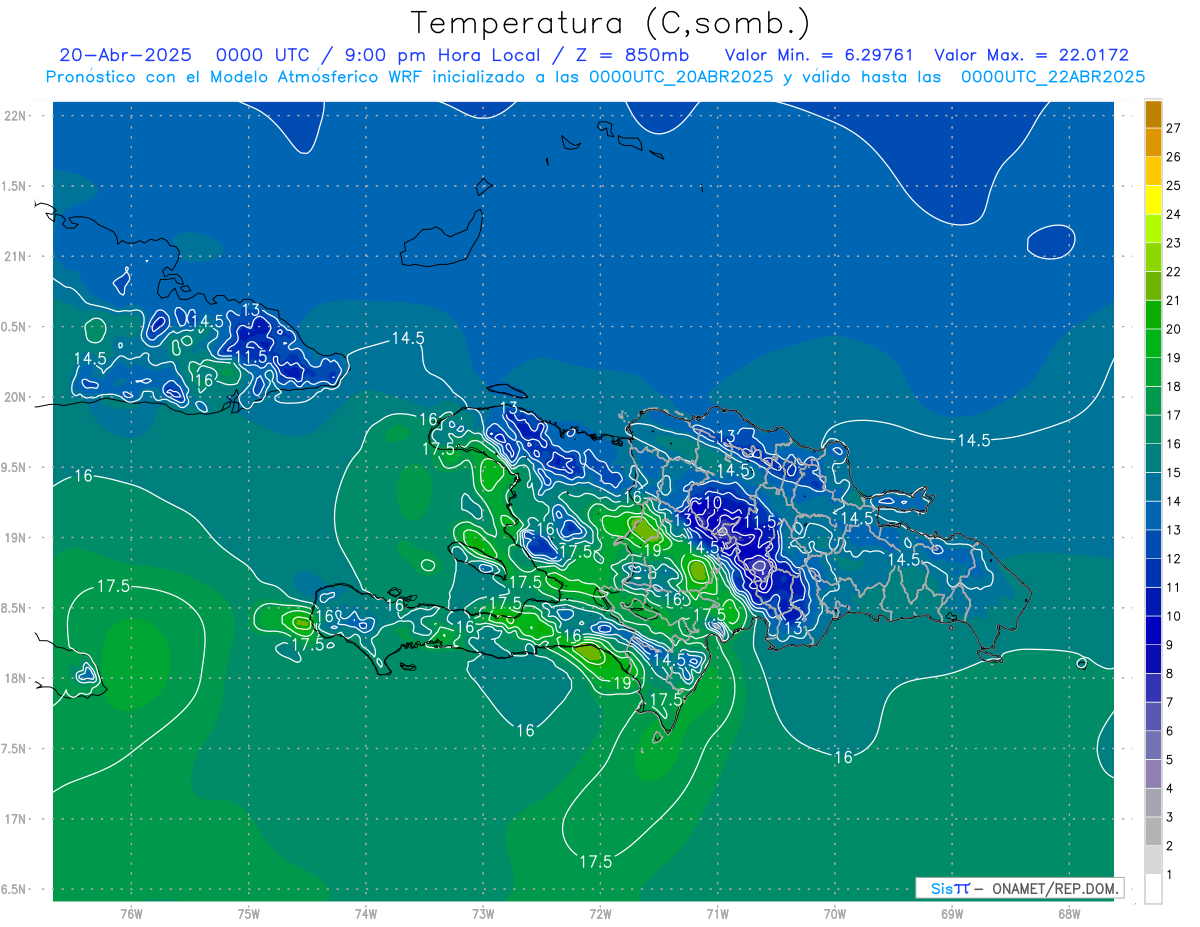Select the '70W' longitude axis label
The image size is (1200, 927).
(x=835, y=914)
